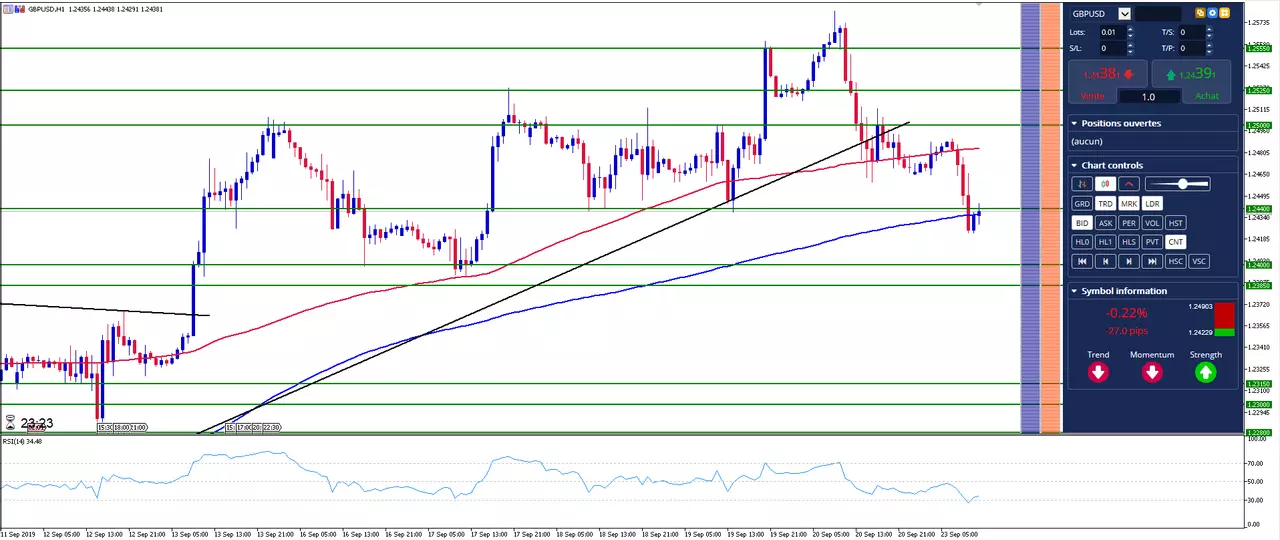Screen dimensions: 1280x540
Task: Toggle the PVT pivot button
Action: pyautogui.click(x=1152, y=242)
